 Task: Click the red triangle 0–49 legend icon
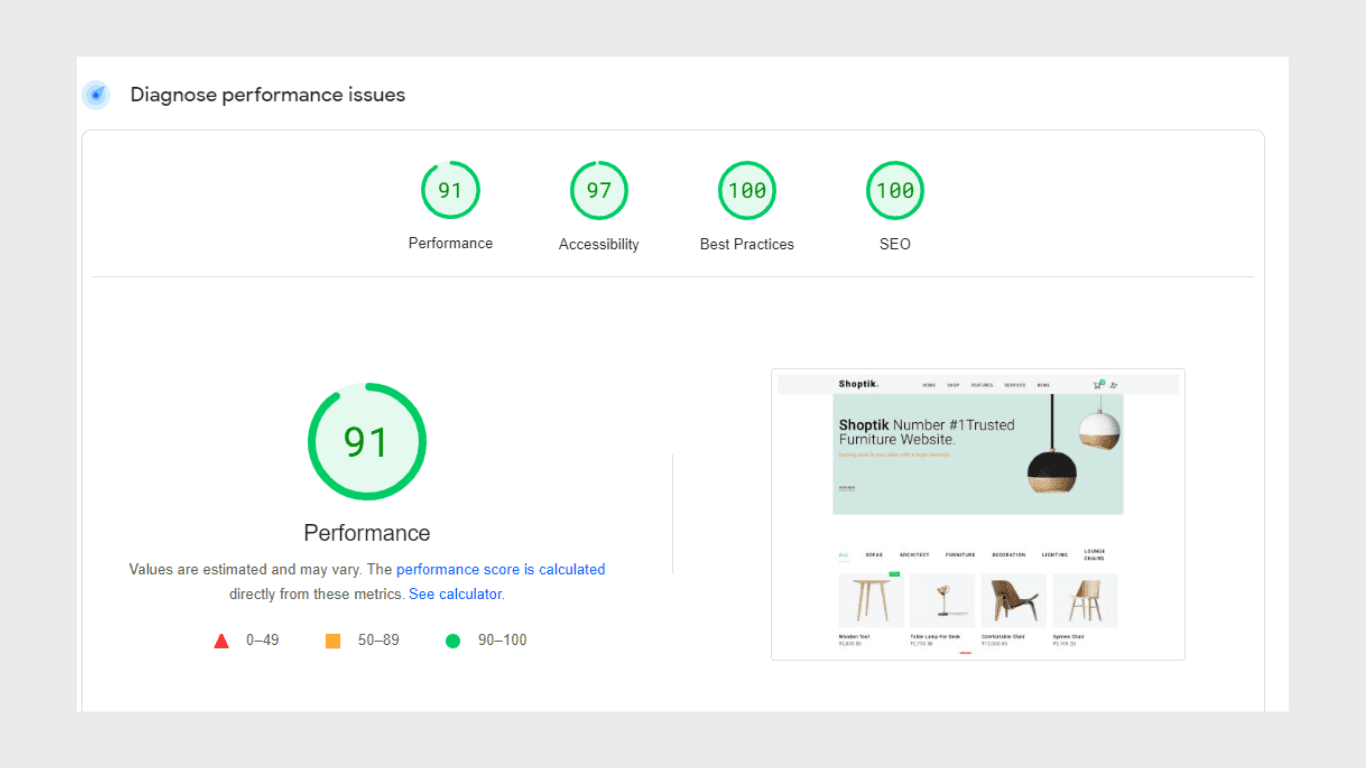point(221,641)
